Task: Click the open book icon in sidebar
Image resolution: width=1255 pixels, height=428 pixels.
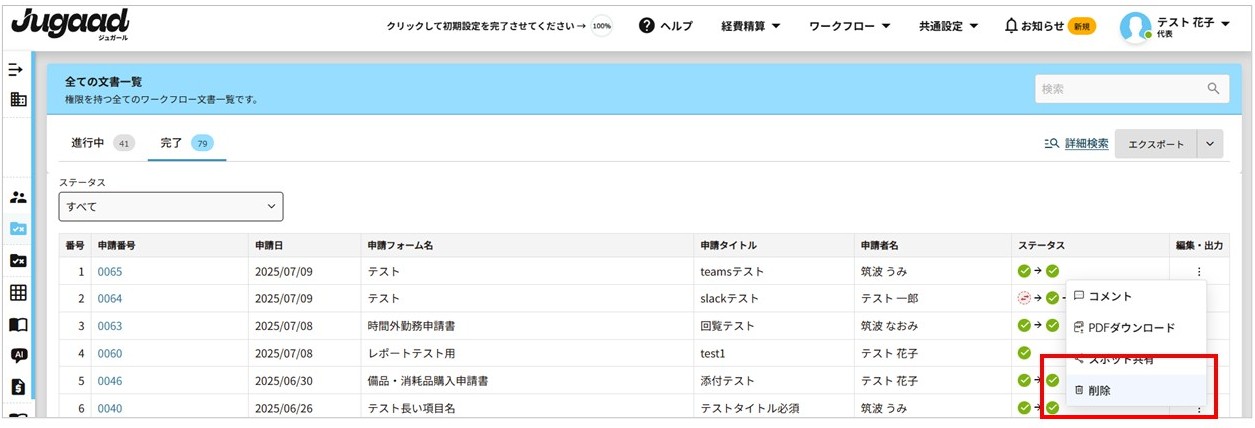Action: (x=18, y=325)
